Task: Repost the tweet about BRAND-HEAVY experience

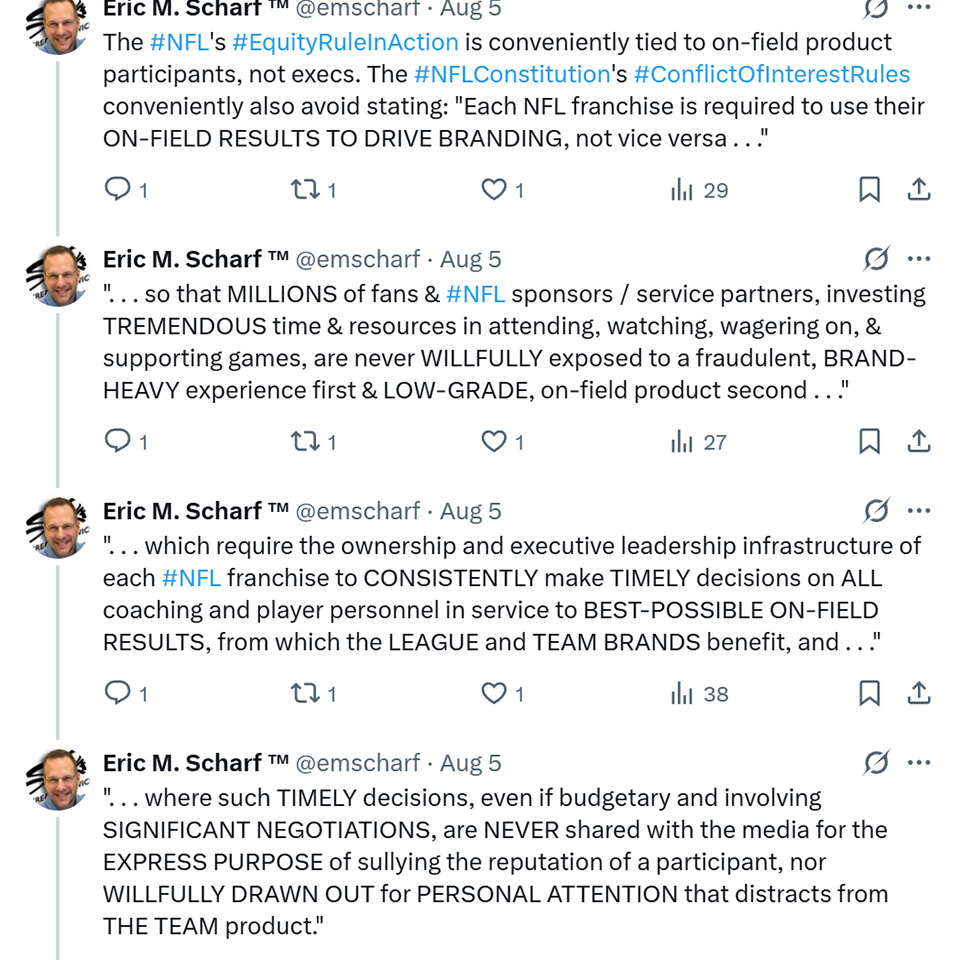Action: click(x=303, y=441)
